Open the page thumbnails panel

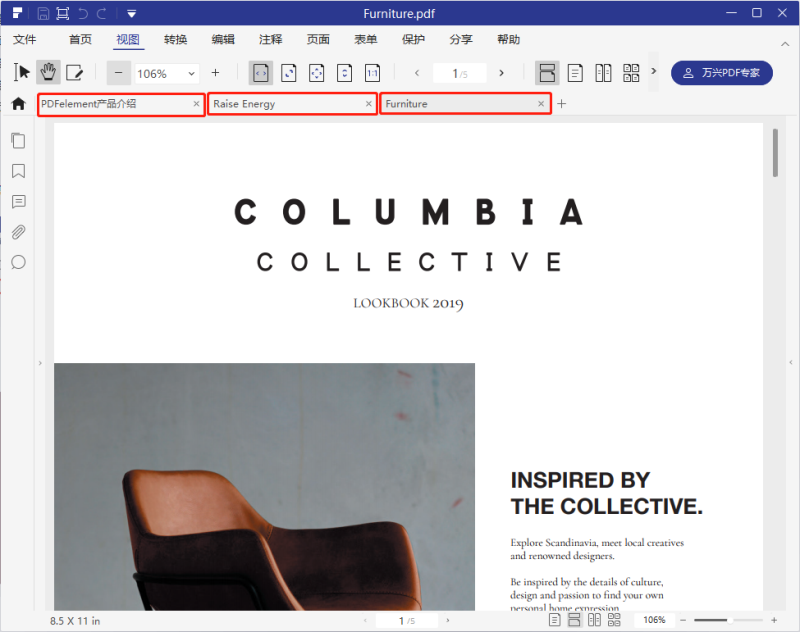pyautogui.click(x=18, y=141)
